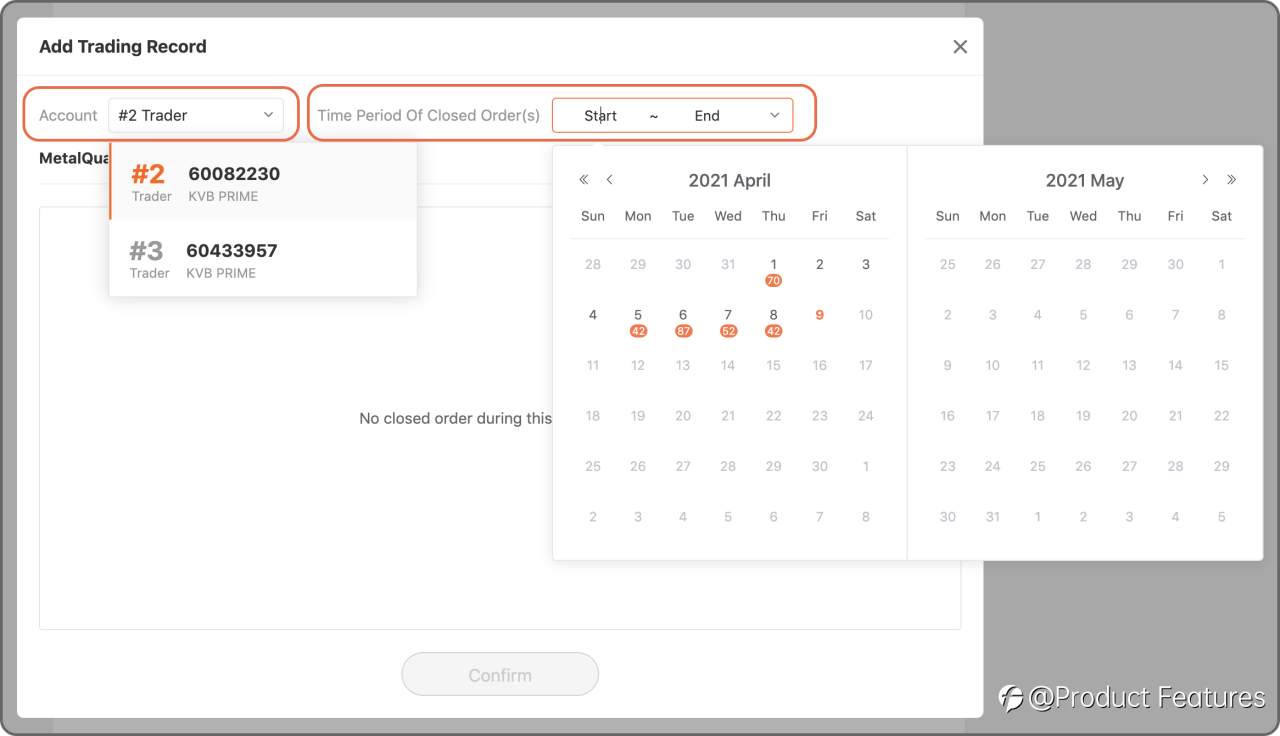Screen dimensions: 1280x736
Task: Click April 22 in the April calendar
Action: pos(773,416)
